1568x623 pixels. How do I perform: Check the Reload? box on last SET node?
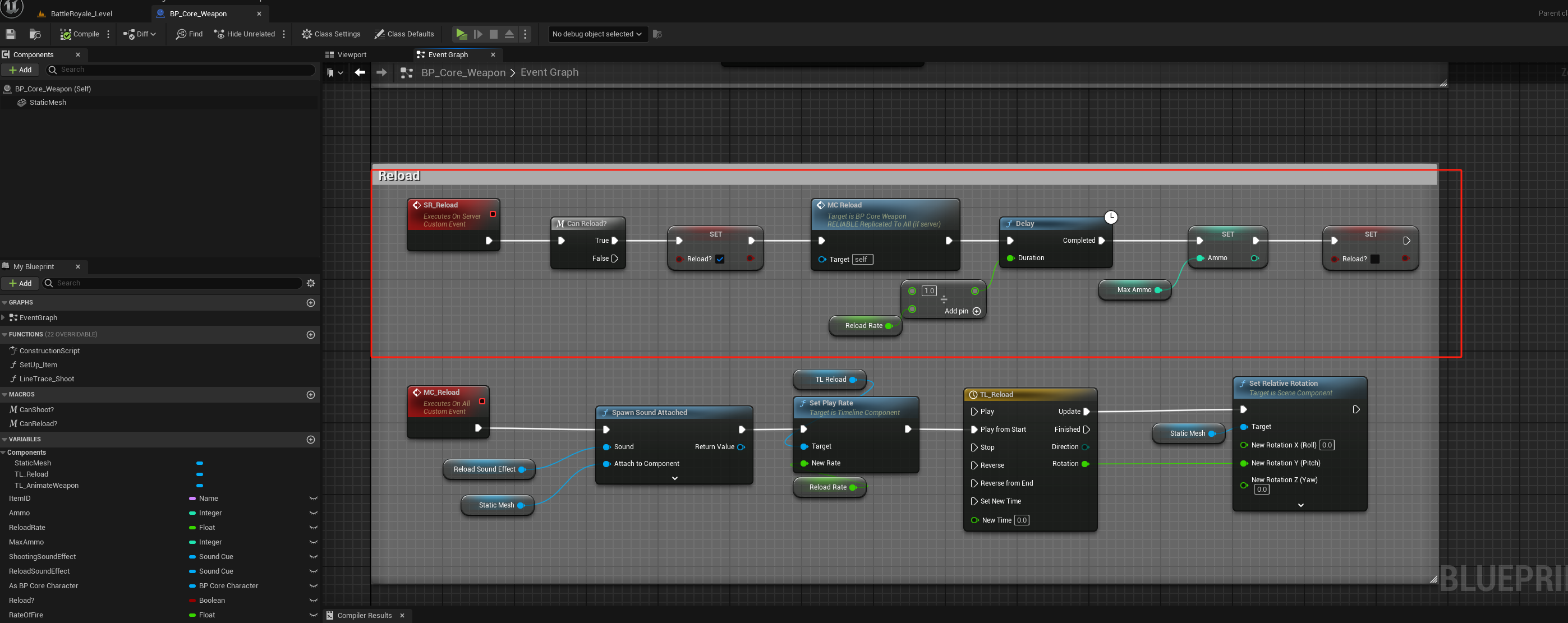pos(1374,259)
